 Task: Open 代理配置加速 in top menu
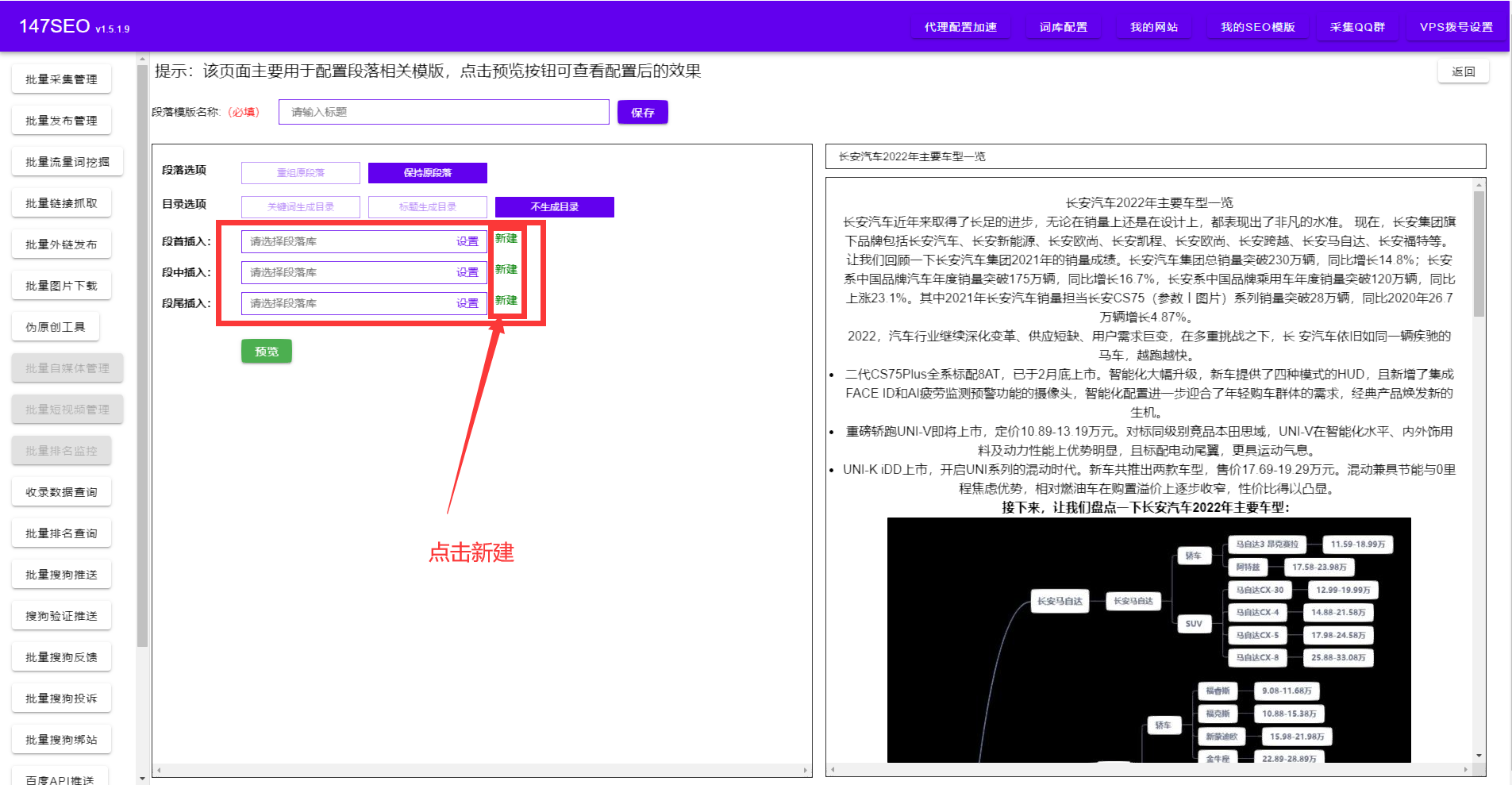(x=960, y=27)
